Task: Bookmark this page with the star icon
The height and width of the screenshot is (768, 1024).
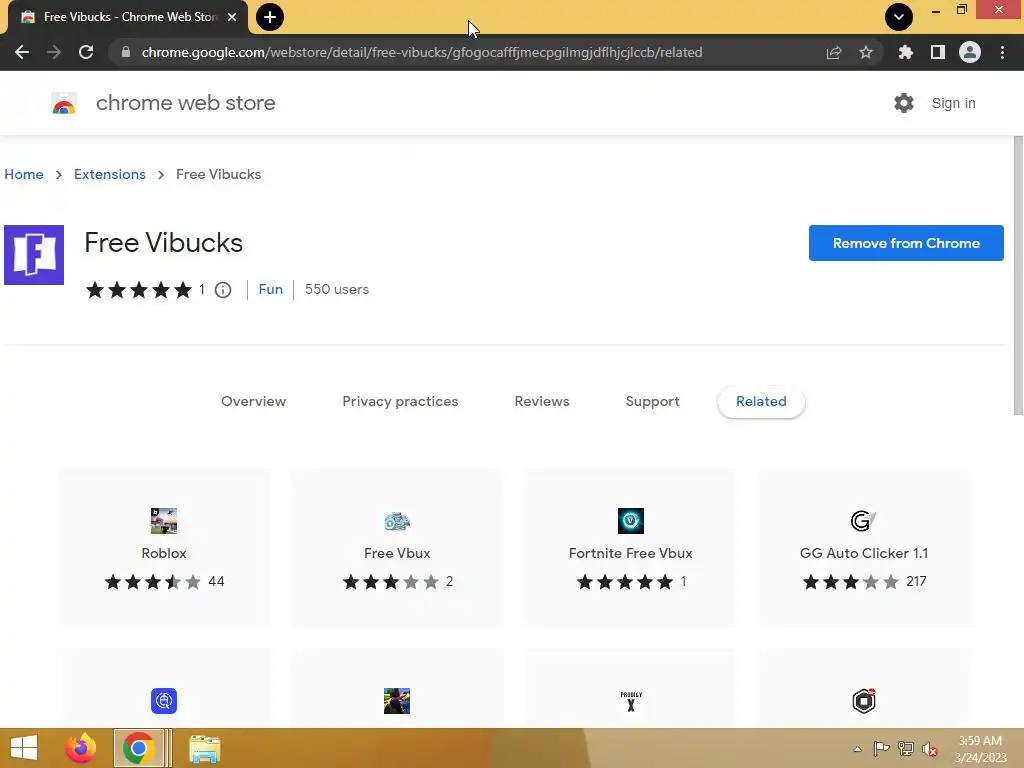Action: [x=866, y=52]
